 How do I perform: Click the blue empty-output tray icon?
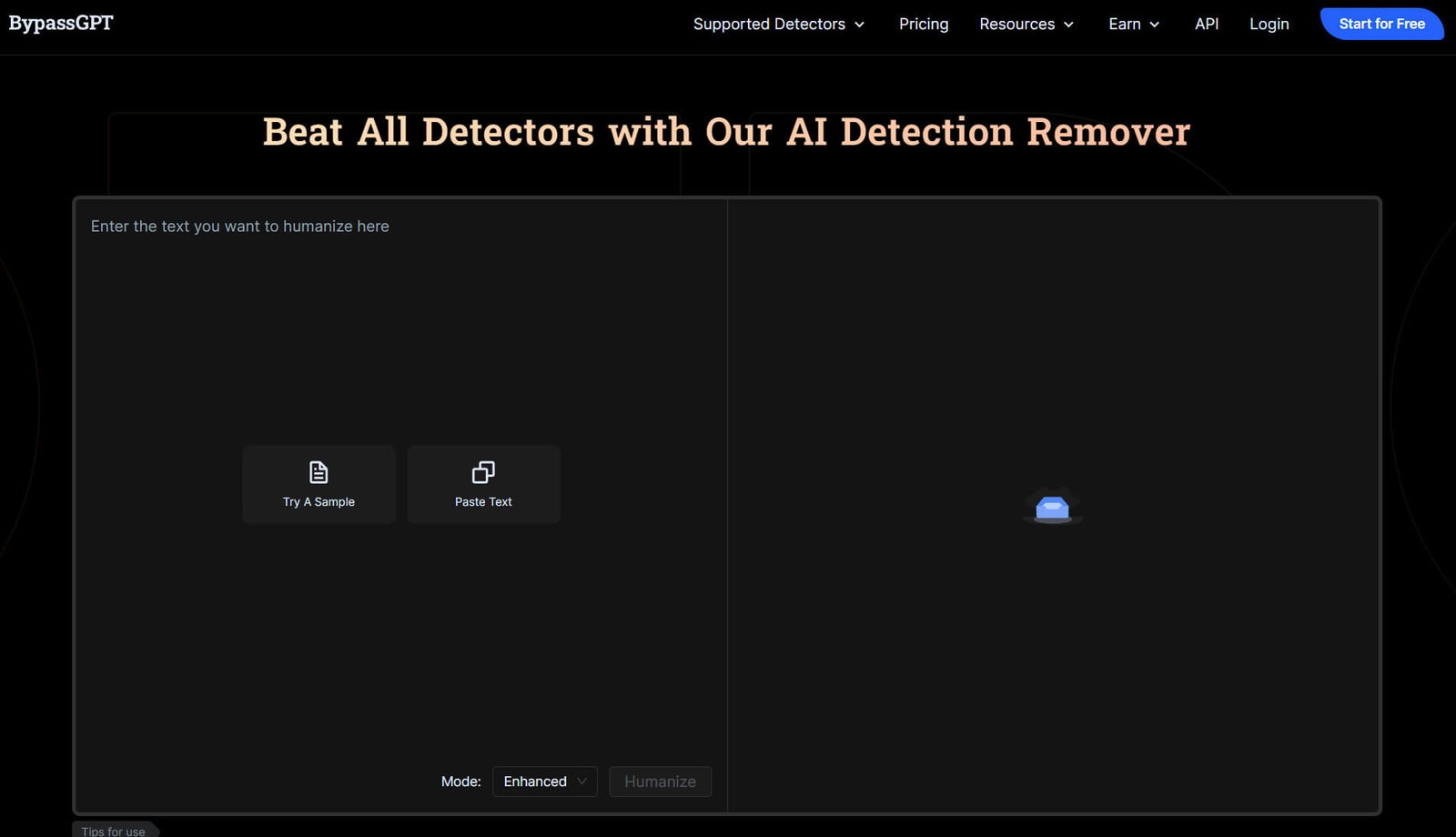coord(1053,508)
